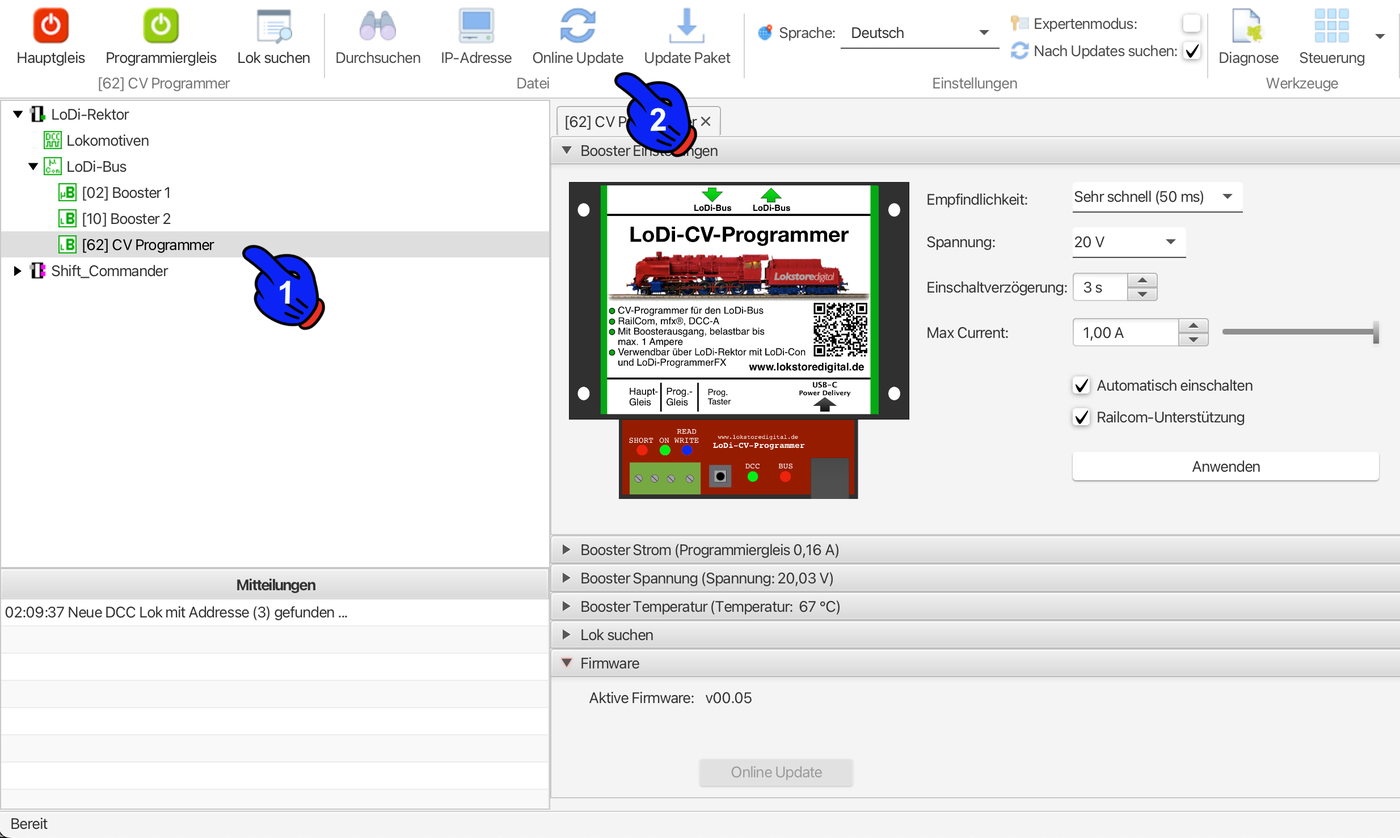The image size is (1400, 838).
Task: Expand the Booster Strom section
Action: pyautogui.click(x=567, y=550)
